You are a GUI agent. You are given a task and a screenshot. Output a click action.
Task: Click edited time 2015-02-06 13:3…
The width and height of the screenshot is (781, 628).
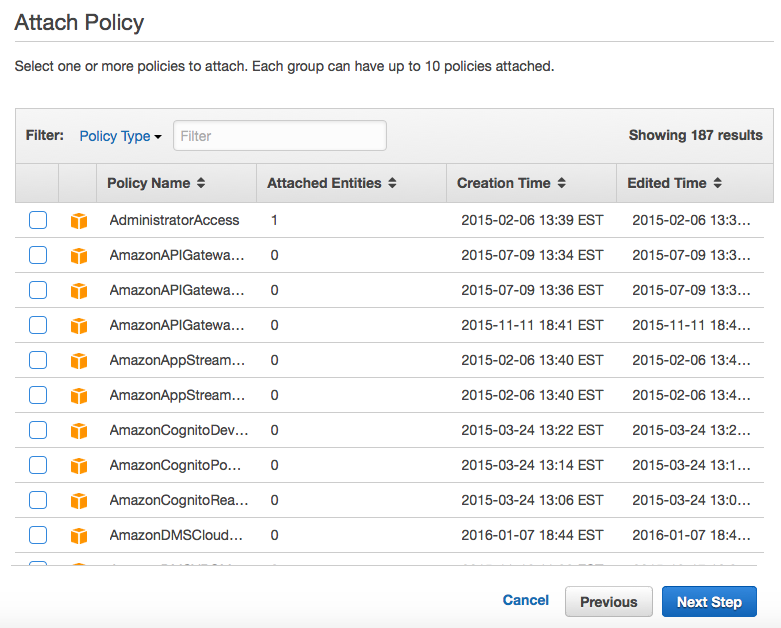691,220
